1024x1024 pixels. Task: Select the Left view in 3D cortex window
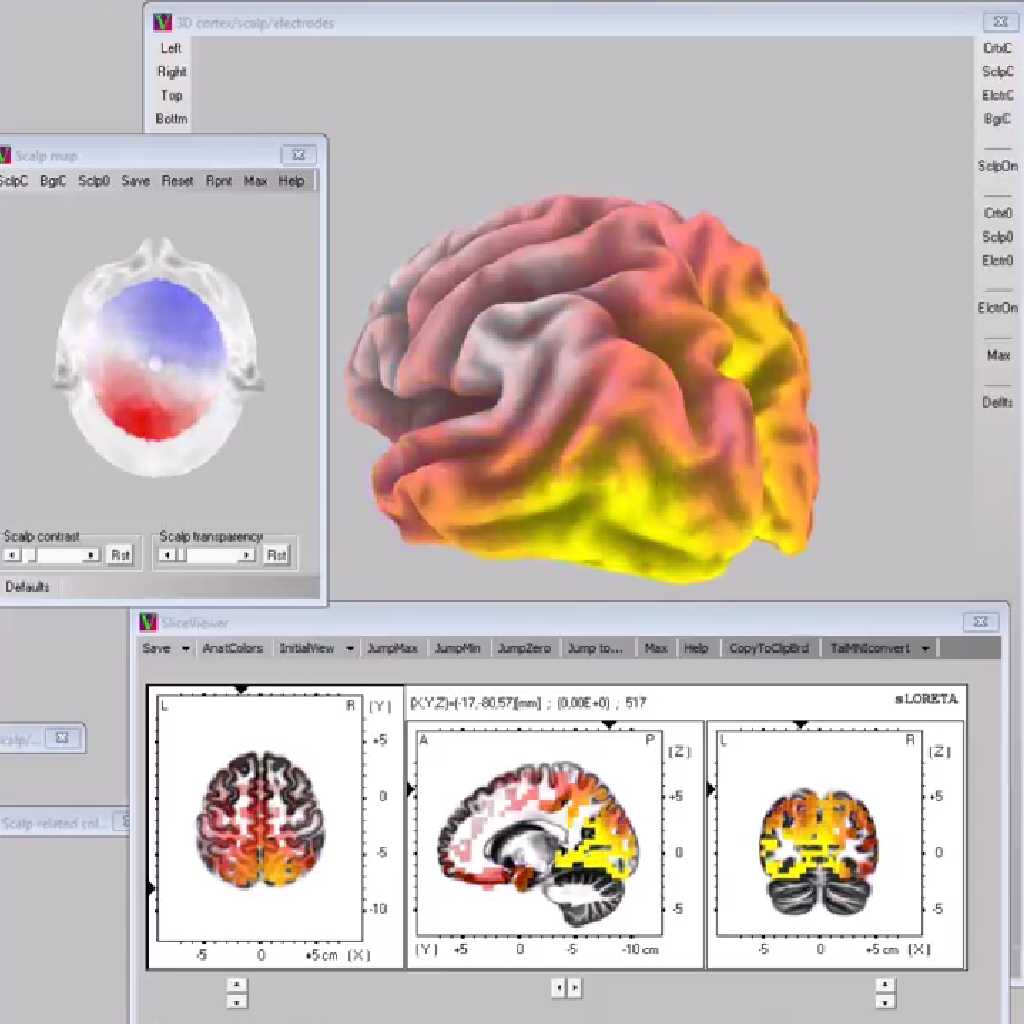click(171, 48)
